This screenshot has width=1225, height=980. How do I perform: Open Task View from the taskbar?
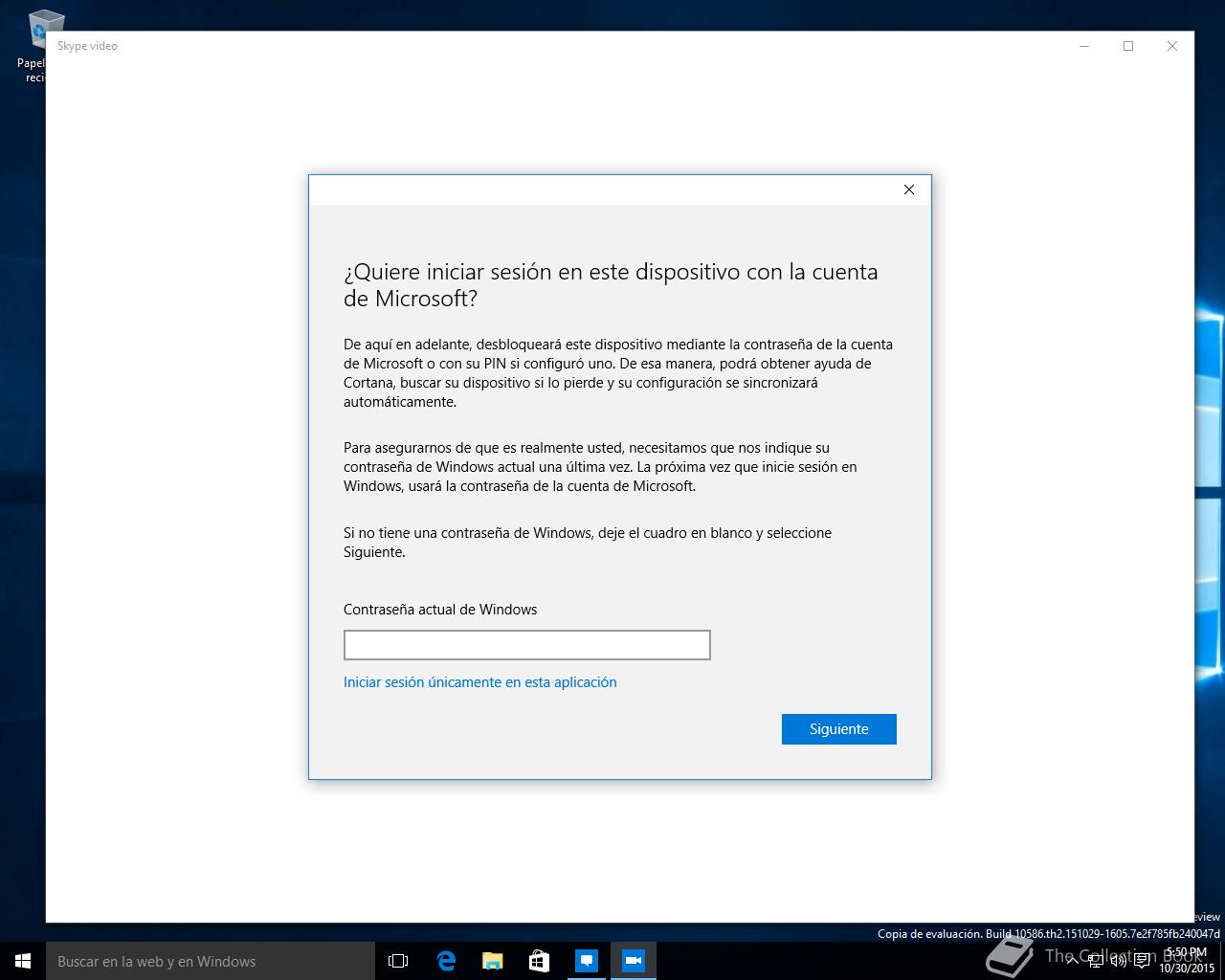pyautogui.click(x=398, y=961)
